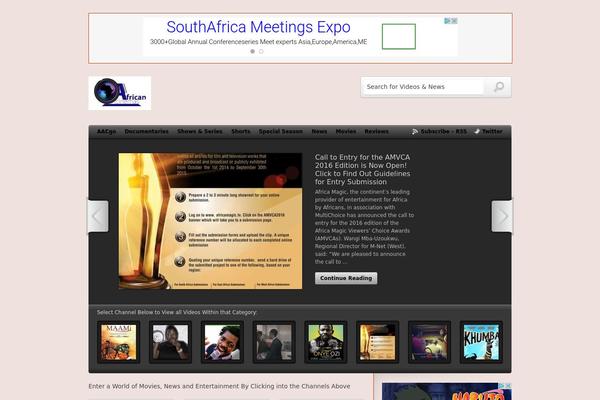Click the Naruto advertisement banner
The height and width of the screenshot is (400, 600).
coord(447,392)
